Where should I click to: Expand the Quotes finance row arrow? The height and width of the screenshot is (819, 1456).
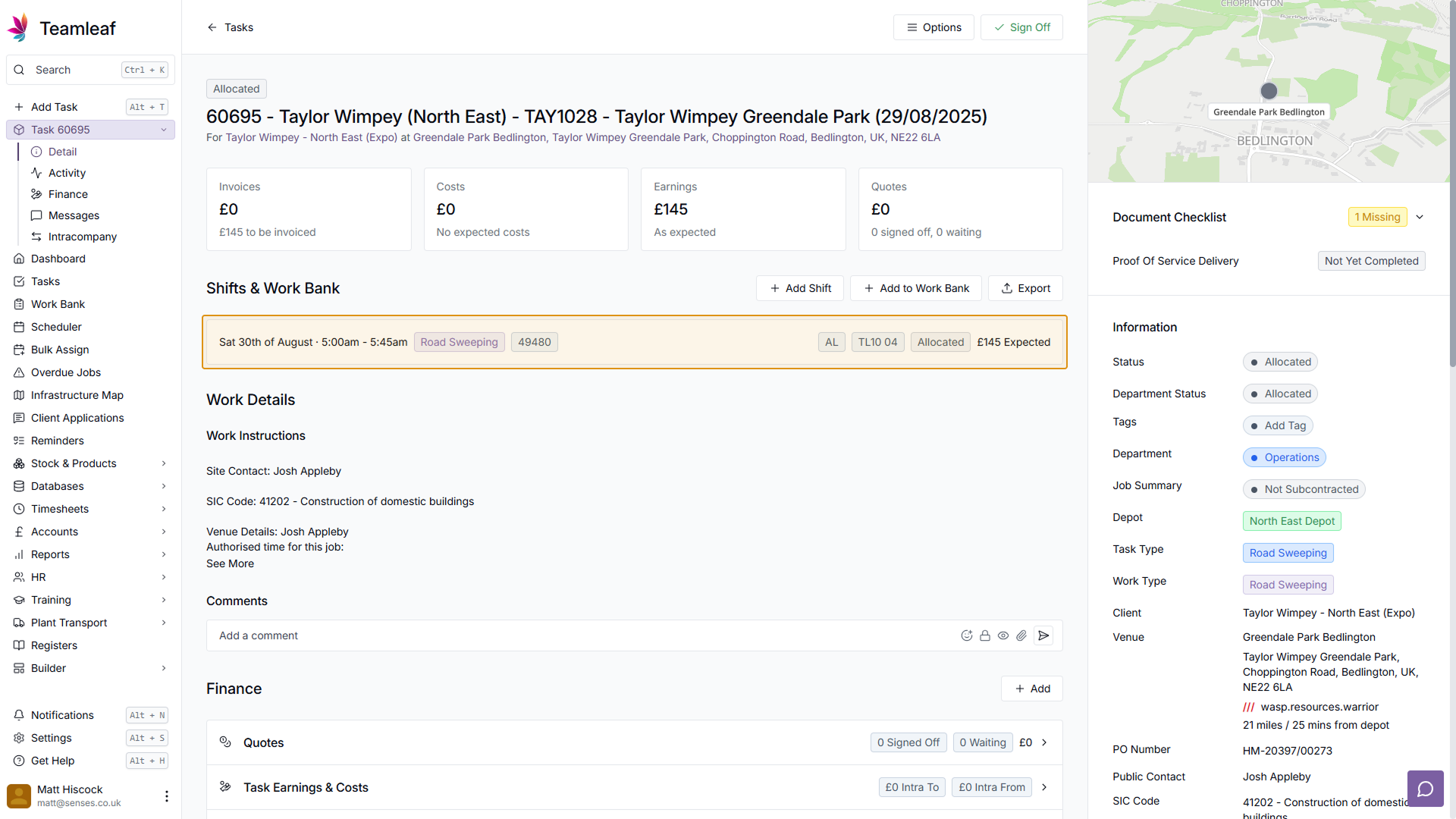1044,742
